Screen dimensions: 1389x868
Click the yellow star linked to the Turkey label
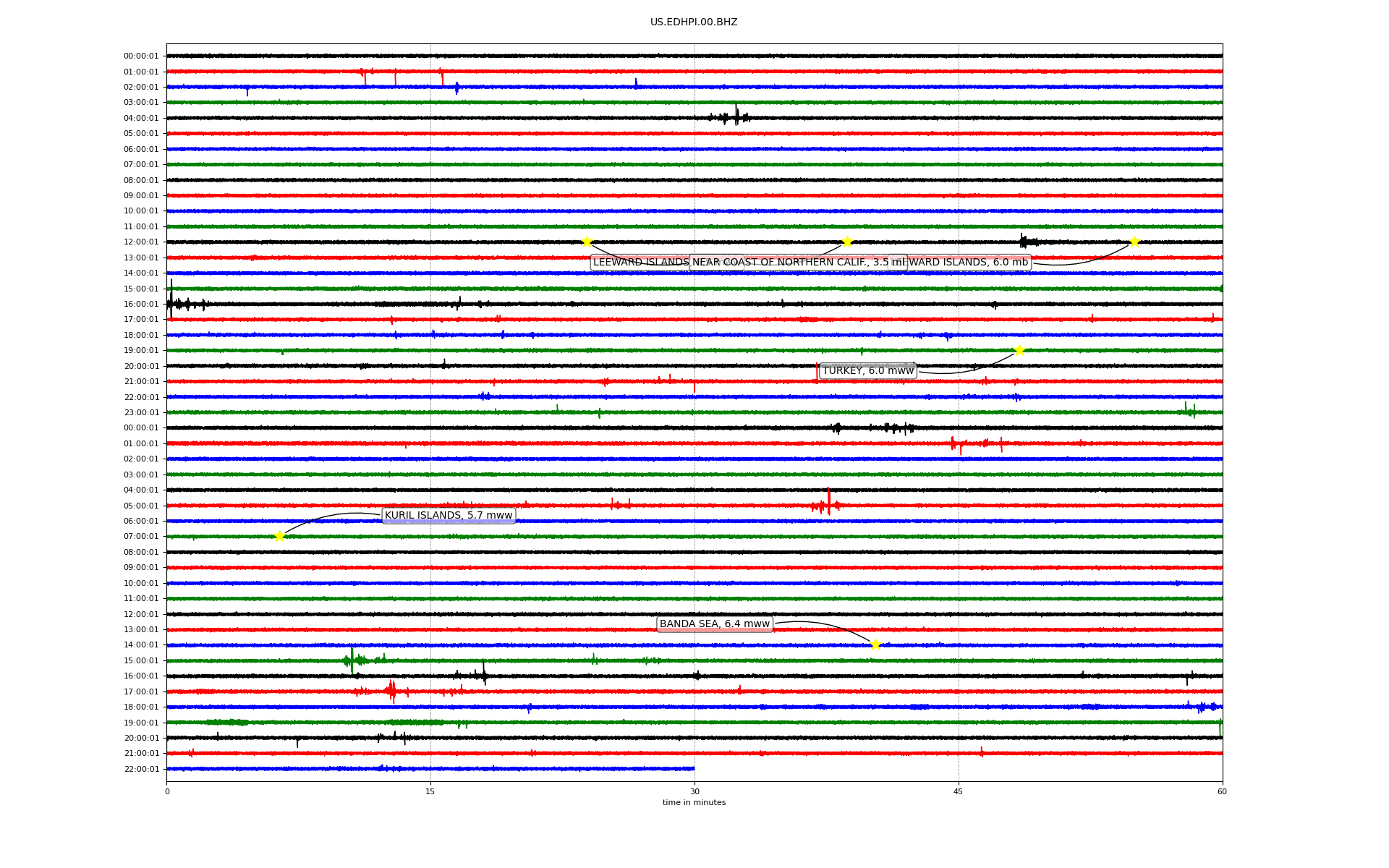tap(1019, 351)
